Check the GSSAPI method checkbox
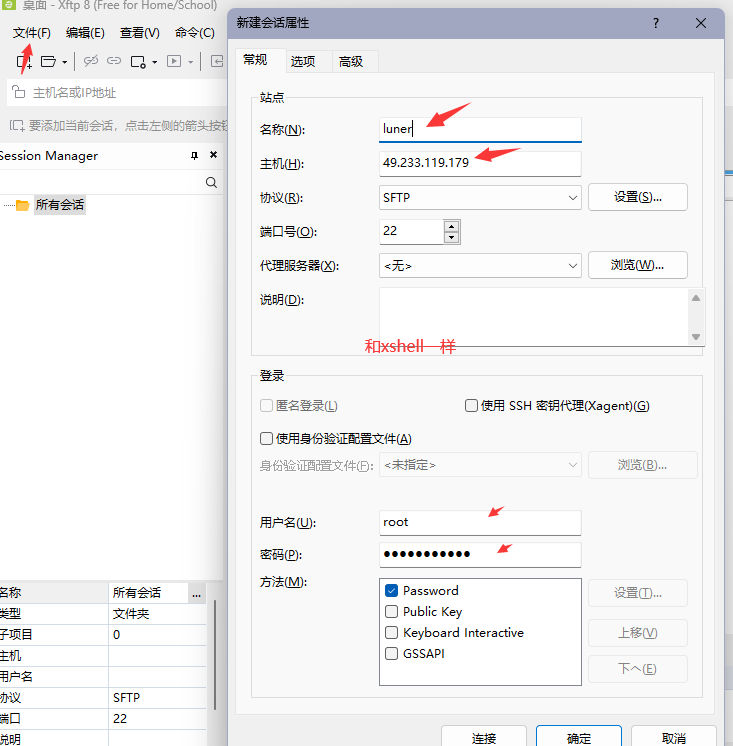 tap(391, 653)
